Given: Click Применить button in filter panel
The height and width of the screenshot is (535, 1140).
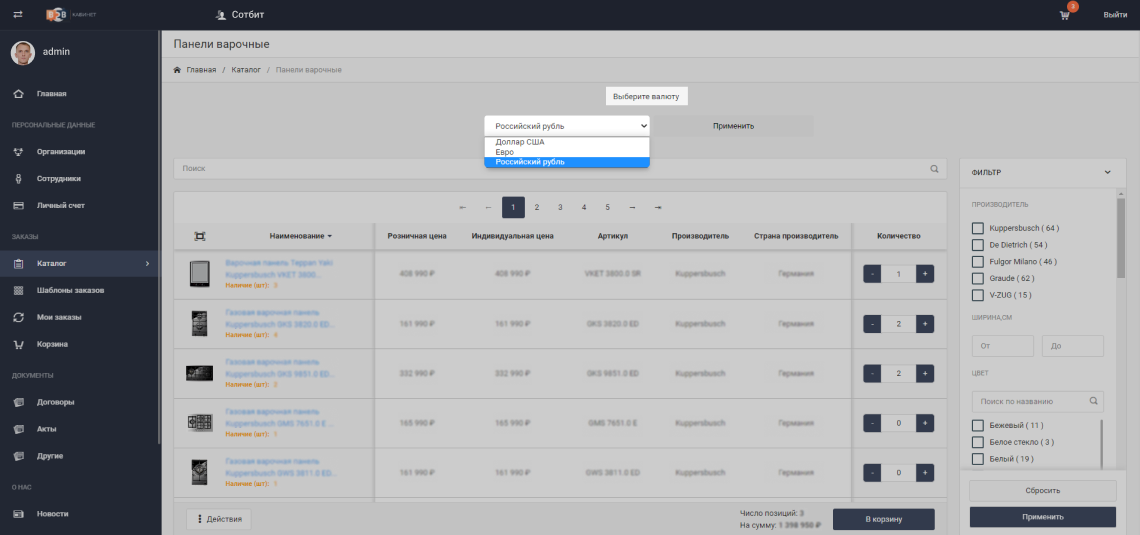Looking at the screenshot, I should [x=1043, y=517].
